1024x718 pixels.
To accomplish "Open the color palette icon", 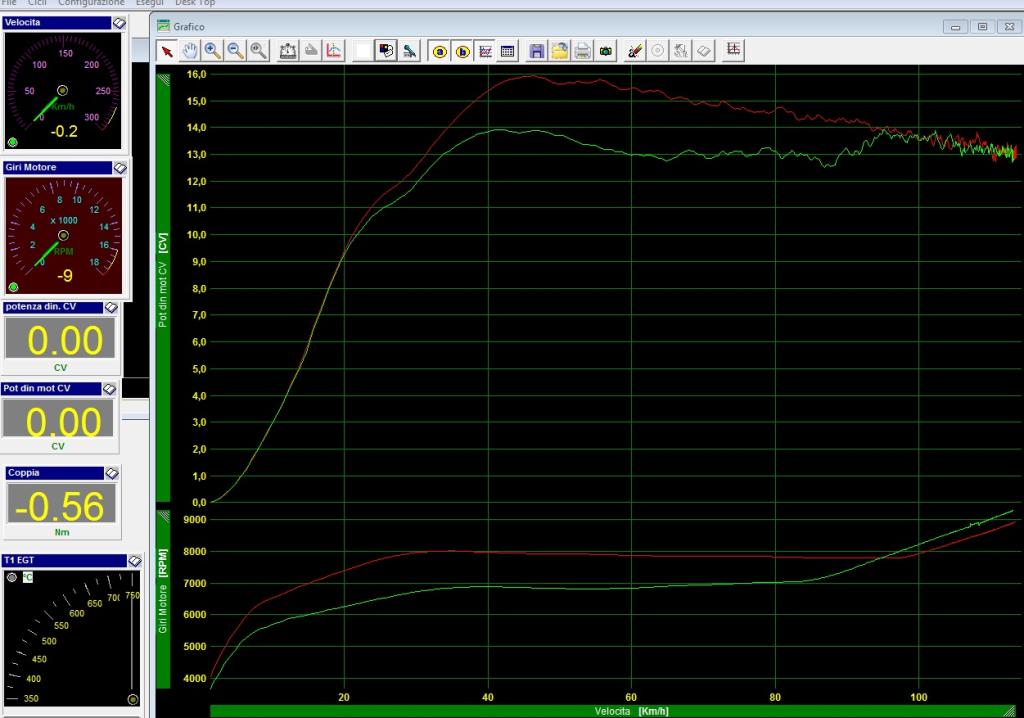I will click(x=386, y=51).
